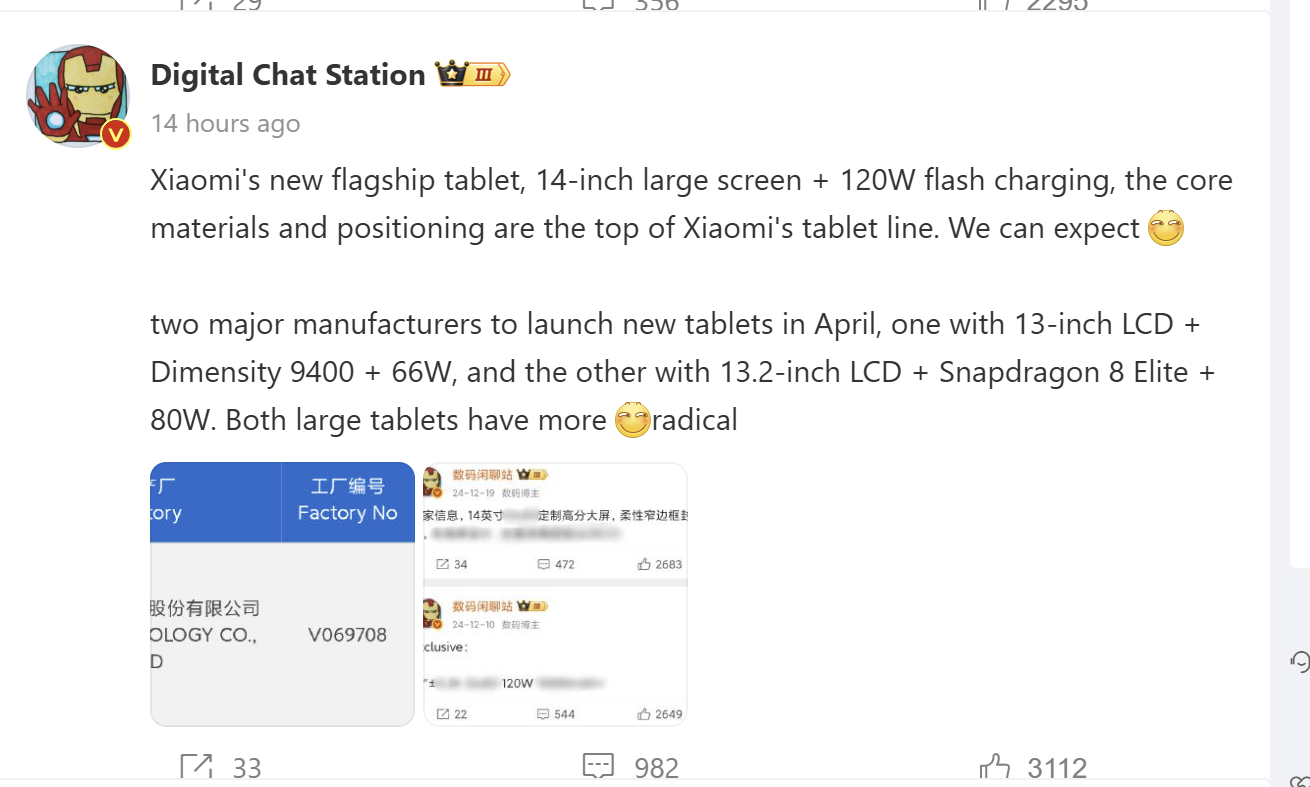Click the paragraph about two major manufacturers
The width and height of the screenshot is (1310, 787).
pyautogui.click(x=680, y=372)
